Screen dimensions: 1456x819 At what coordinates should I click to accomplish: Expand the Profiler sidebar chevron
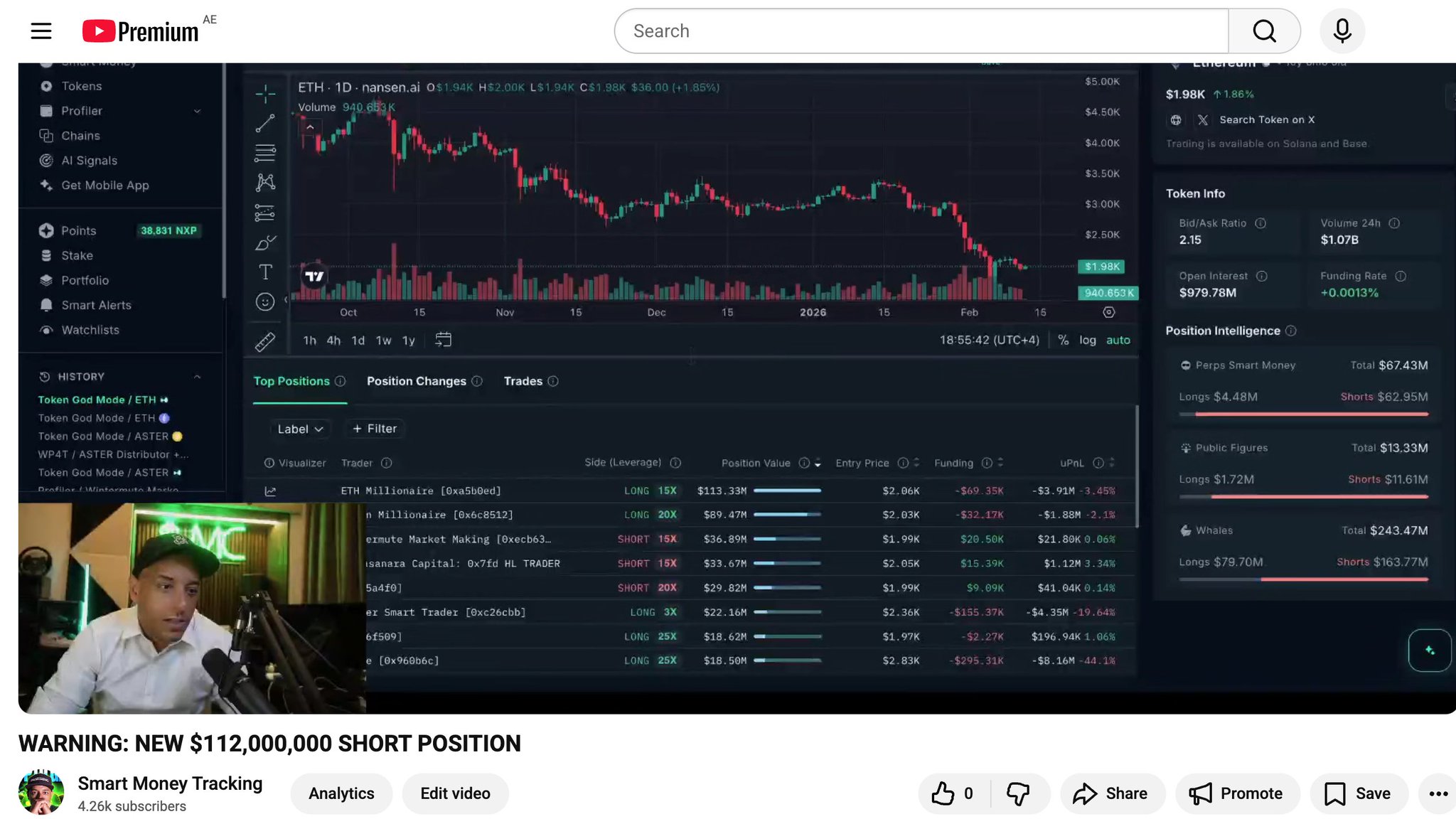pyautogui.click(x=198, y=111)
